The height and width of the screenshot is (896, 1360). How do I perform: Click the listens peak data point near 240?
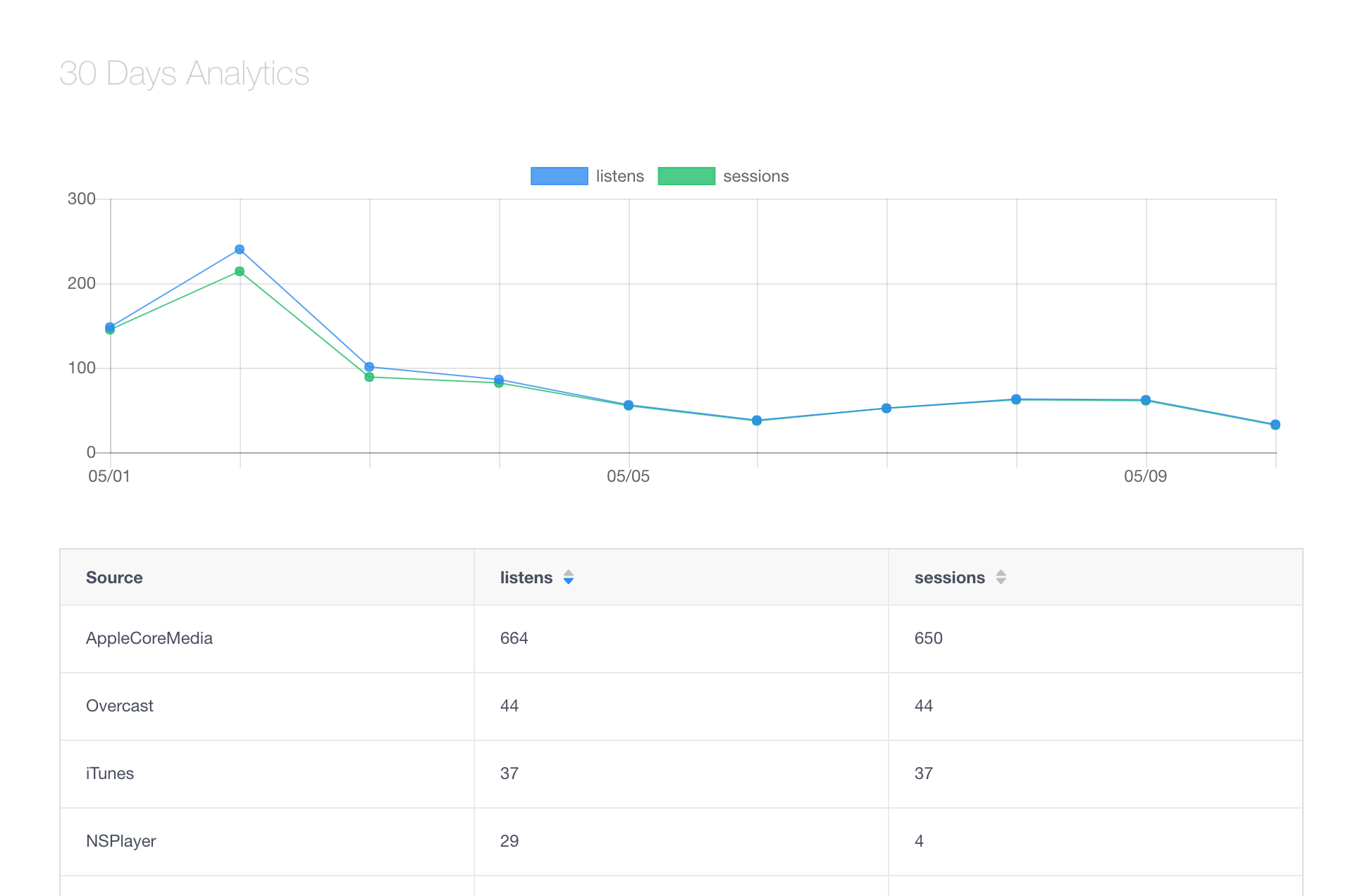pos(240,249)
